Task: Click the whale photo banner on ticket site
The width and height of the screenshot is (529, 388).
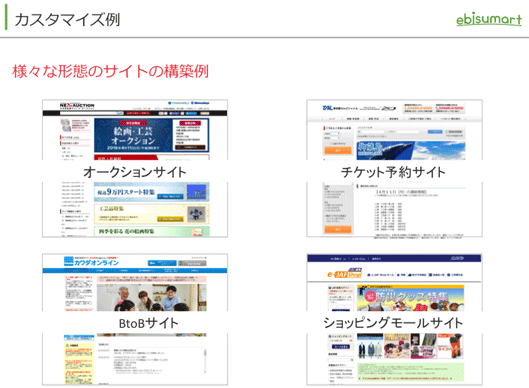Action: point(411,150)
